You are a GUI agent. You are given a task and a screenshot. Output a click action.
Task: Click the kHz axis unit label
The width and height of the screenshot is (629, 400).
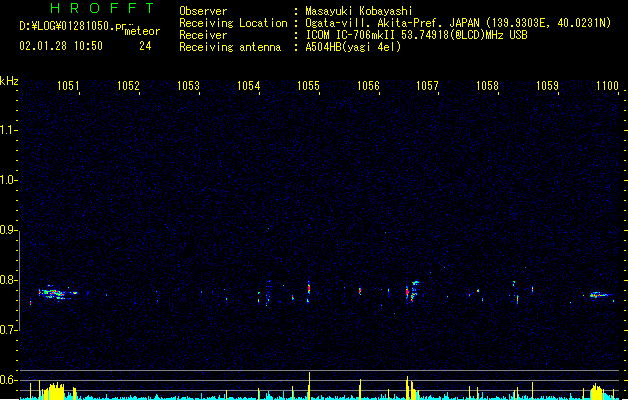(x=9, y=81)
